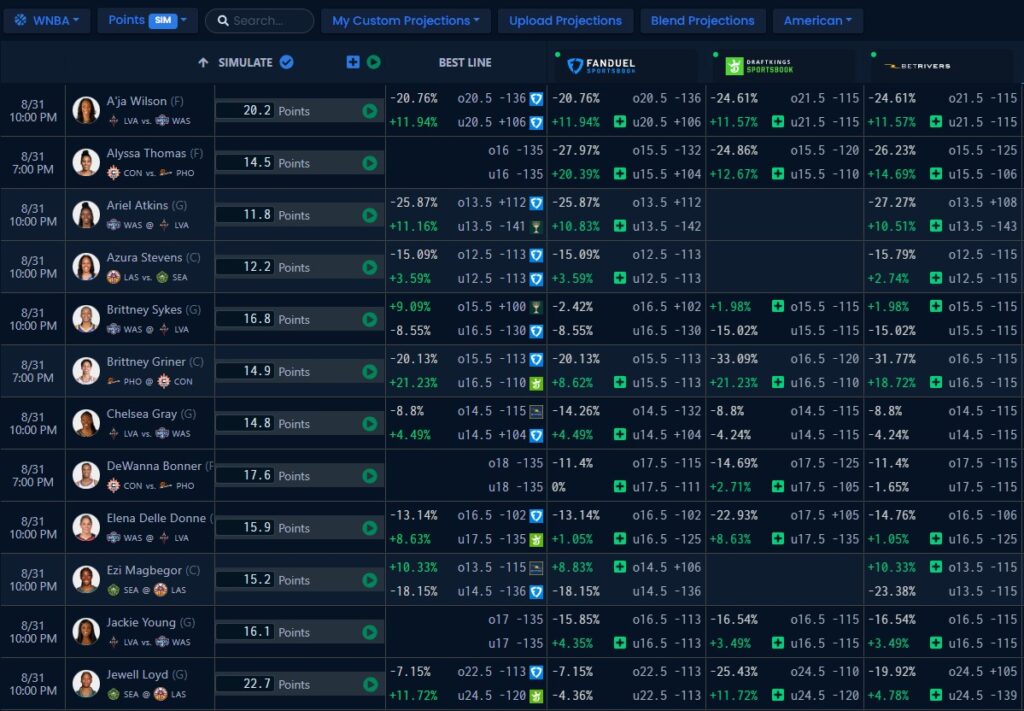1024x711 pixels.
Task: Run simulation for Ezi Magbegor row
Action: tap(370, 580)
